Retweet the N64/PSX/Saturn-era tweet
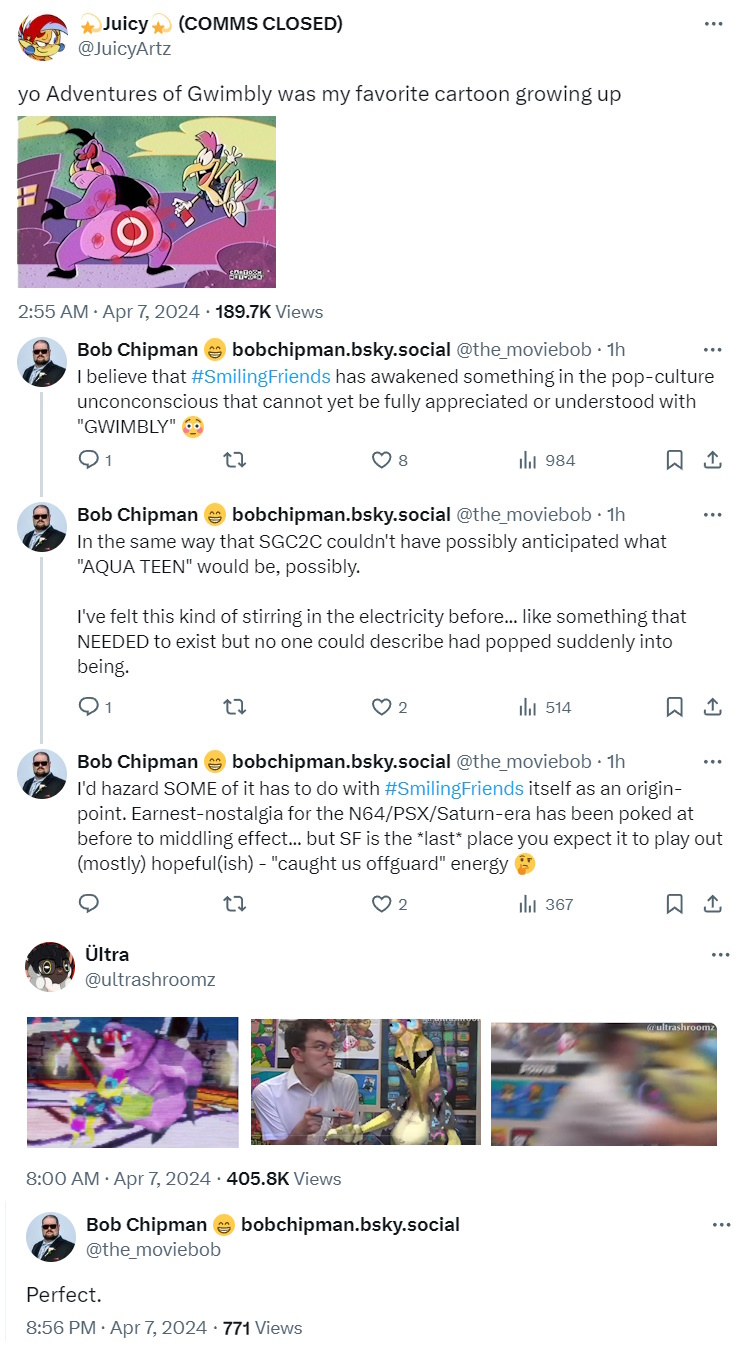 tap(233, 904)
